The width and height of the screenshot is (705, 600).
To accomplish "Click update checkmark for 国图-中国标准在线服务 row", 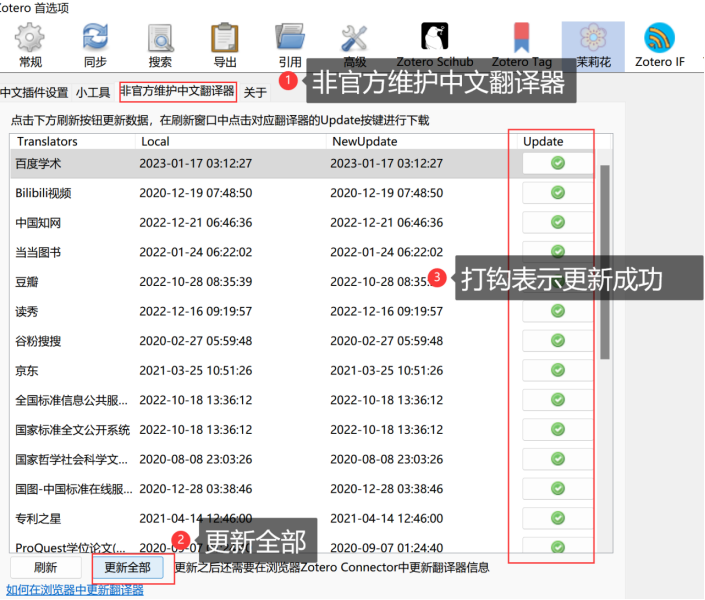I will 558,488.
